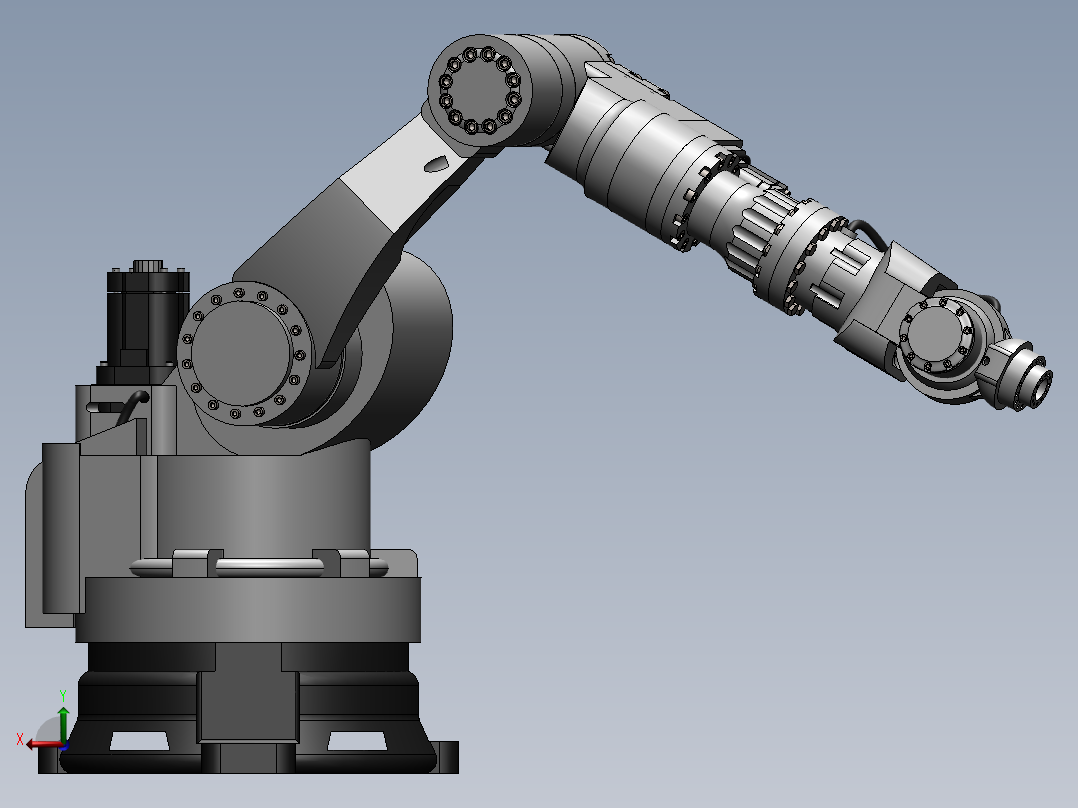Select the green Y axis arrow

tap(63, 722)
